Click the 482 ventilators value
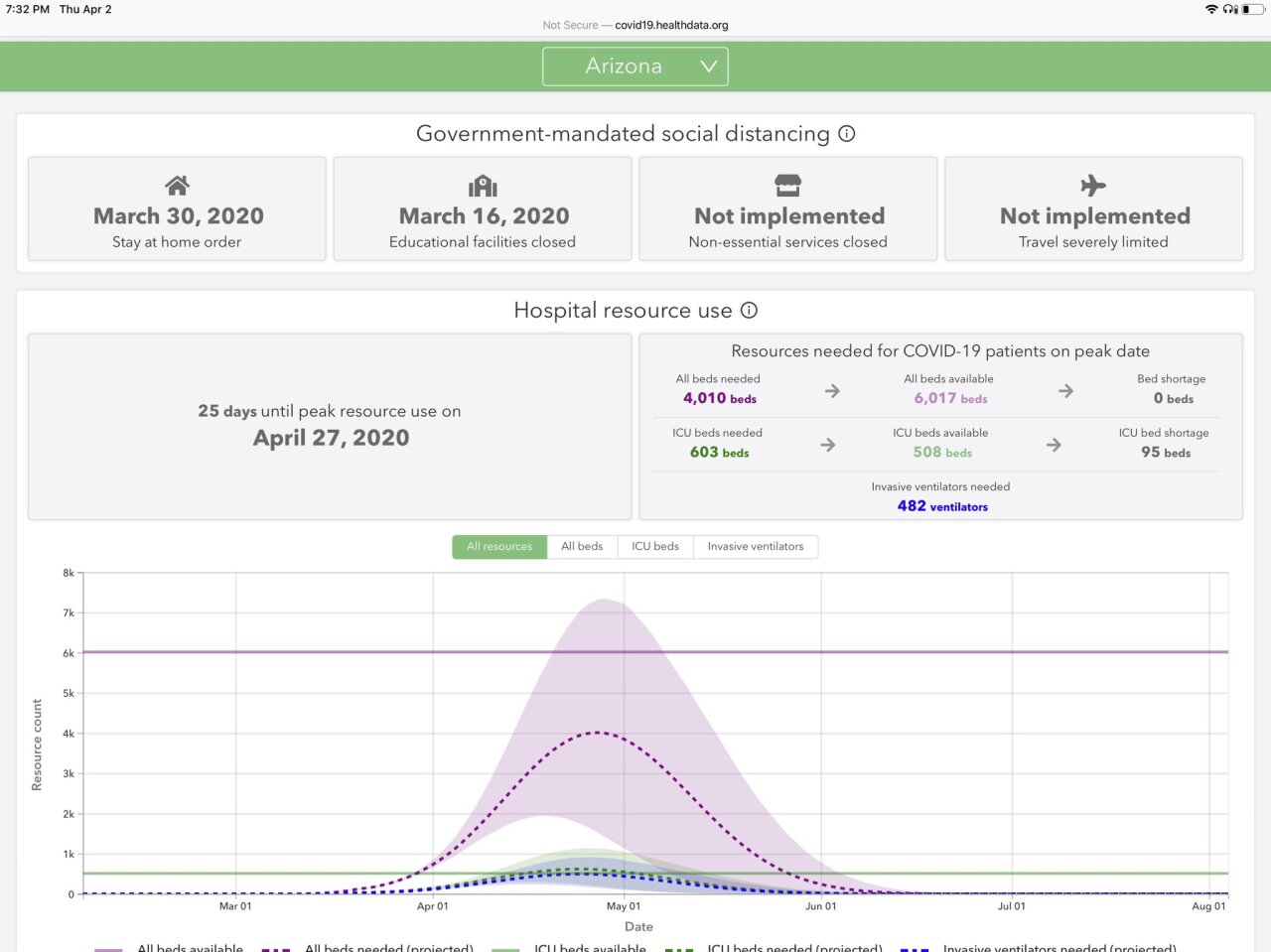Screen dimensions: 1271x952 (942, 506)
